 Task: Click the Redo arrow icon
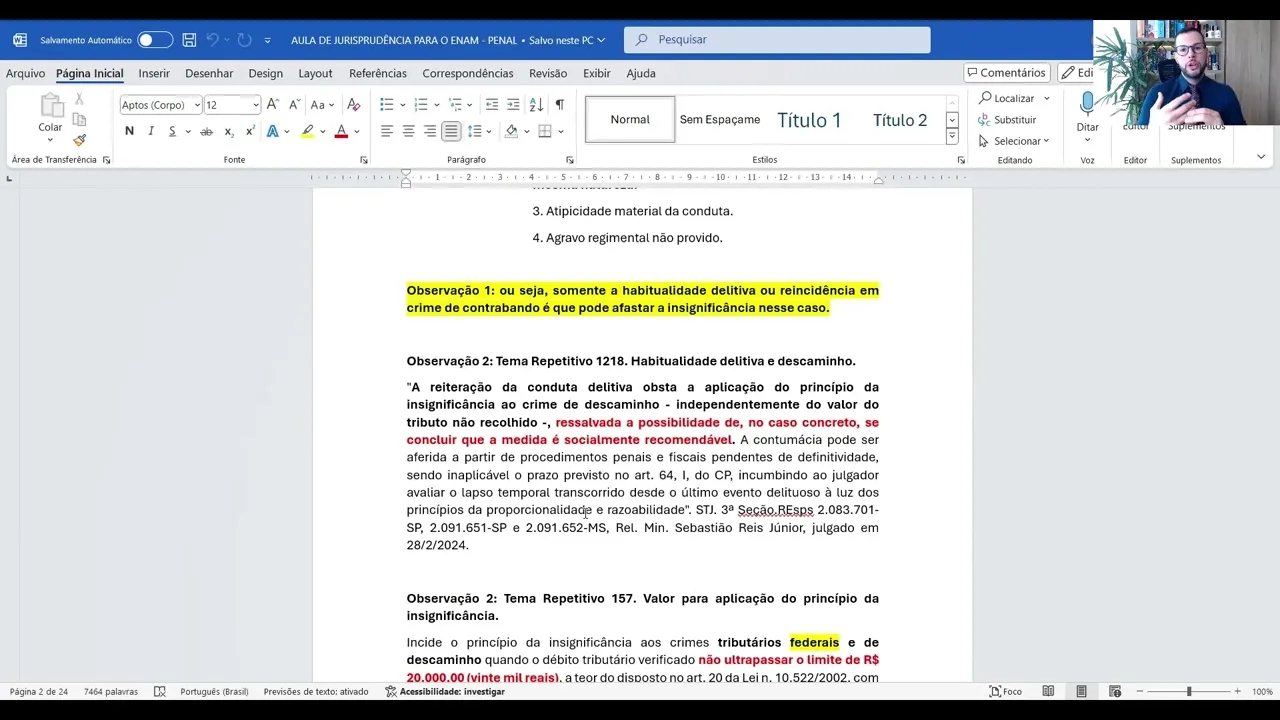(244, 40)
